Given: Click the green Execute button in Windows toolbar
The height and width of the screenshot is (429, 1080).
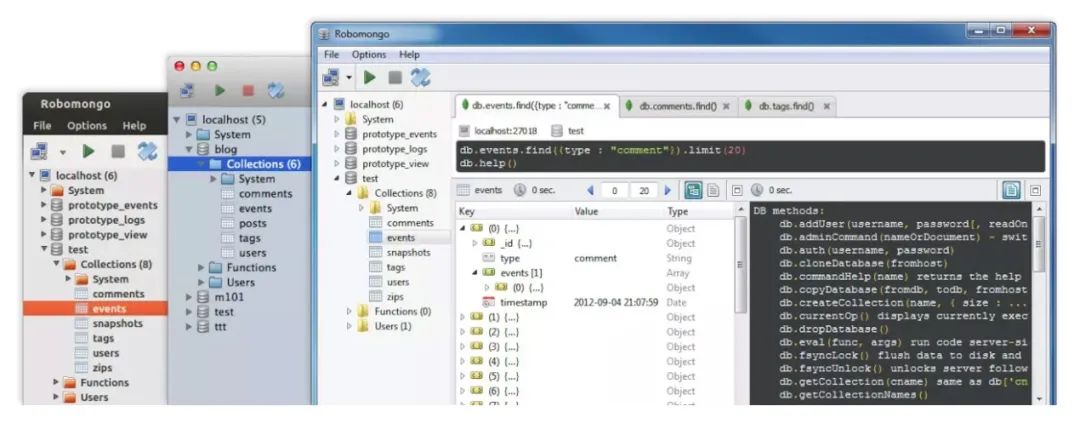Looking at the screenshot, I should point(370,77).
